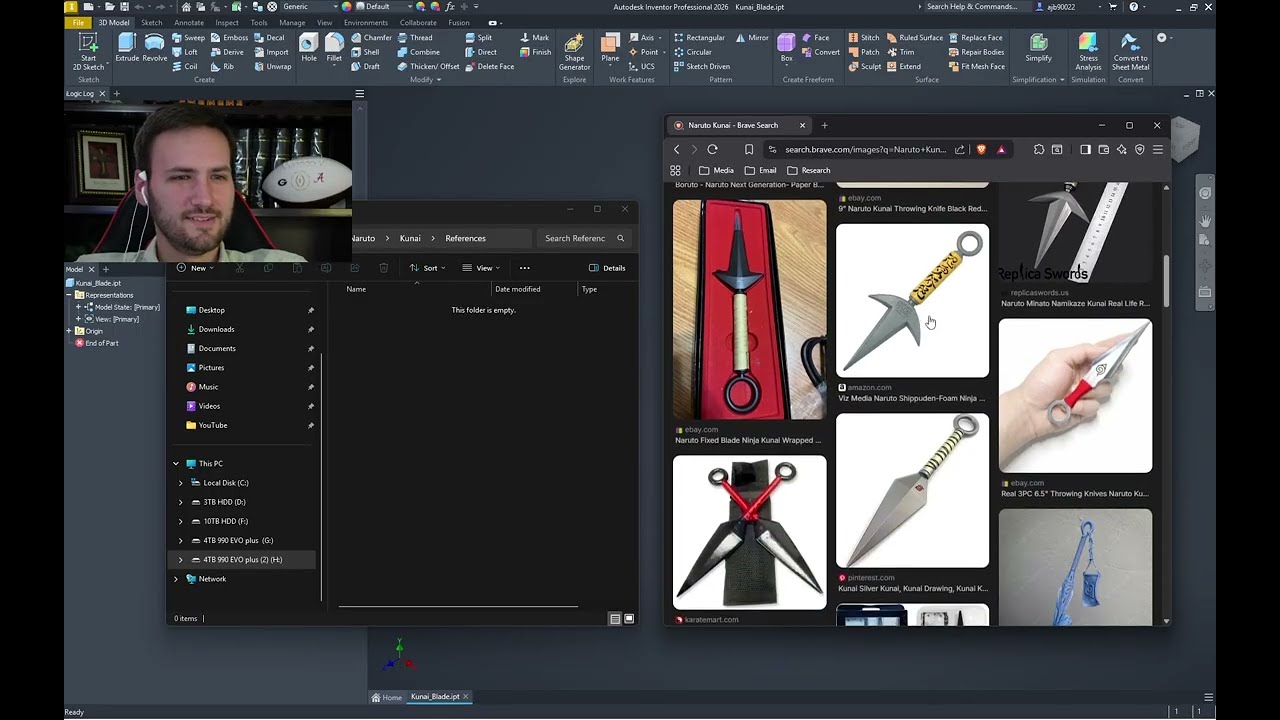Create a freeform Box
This screenshot has width=1280, height=720.
pyautogui.click(x=786, y=48)
